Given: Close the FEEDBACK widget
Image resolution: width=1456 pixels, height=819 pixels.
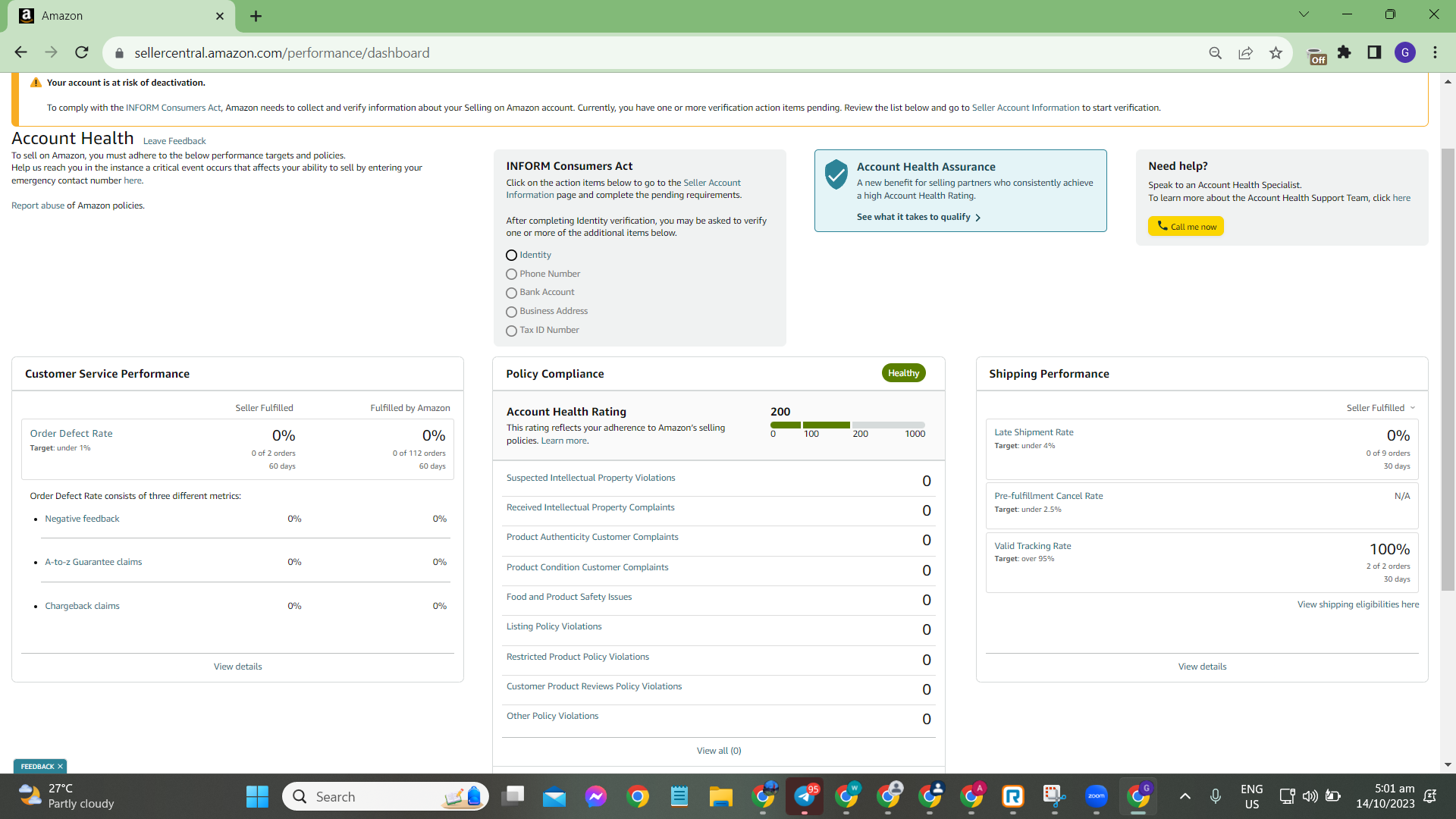Looking at the screenshot, I should click(x=60, y=767).
